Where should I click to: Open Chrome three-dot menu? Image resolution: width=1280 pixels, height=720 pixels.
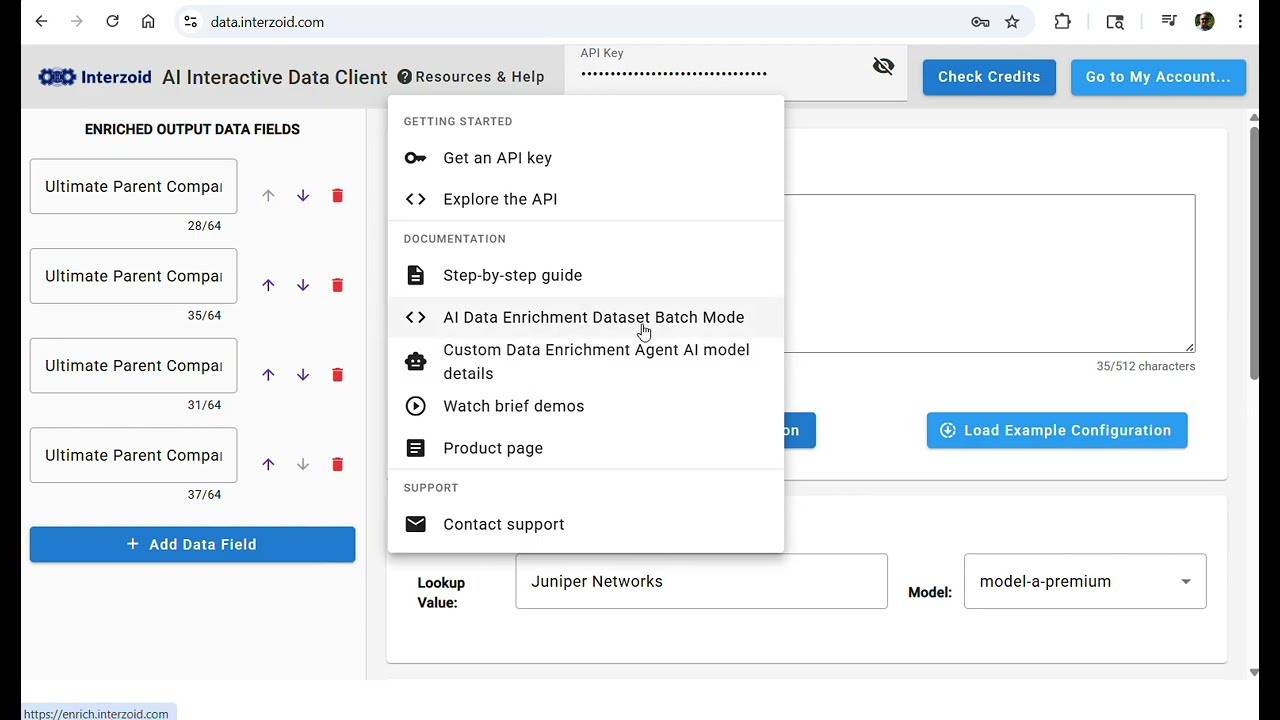pyautogui.click(x=1240, y=21)
